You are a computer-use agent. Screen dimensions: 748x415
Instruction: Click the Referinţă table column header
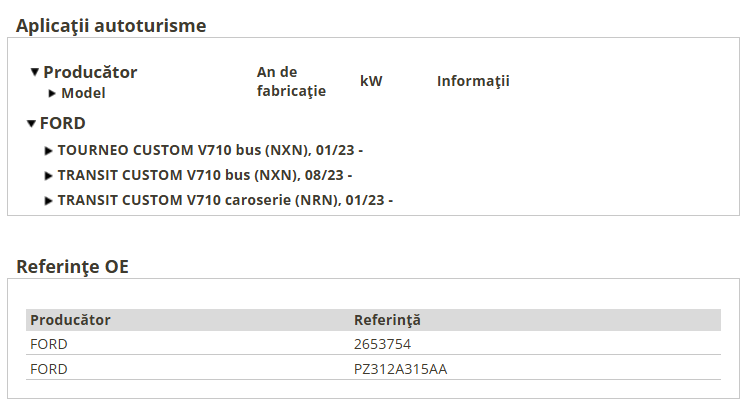pyautogui.click(x=387, y=320)
